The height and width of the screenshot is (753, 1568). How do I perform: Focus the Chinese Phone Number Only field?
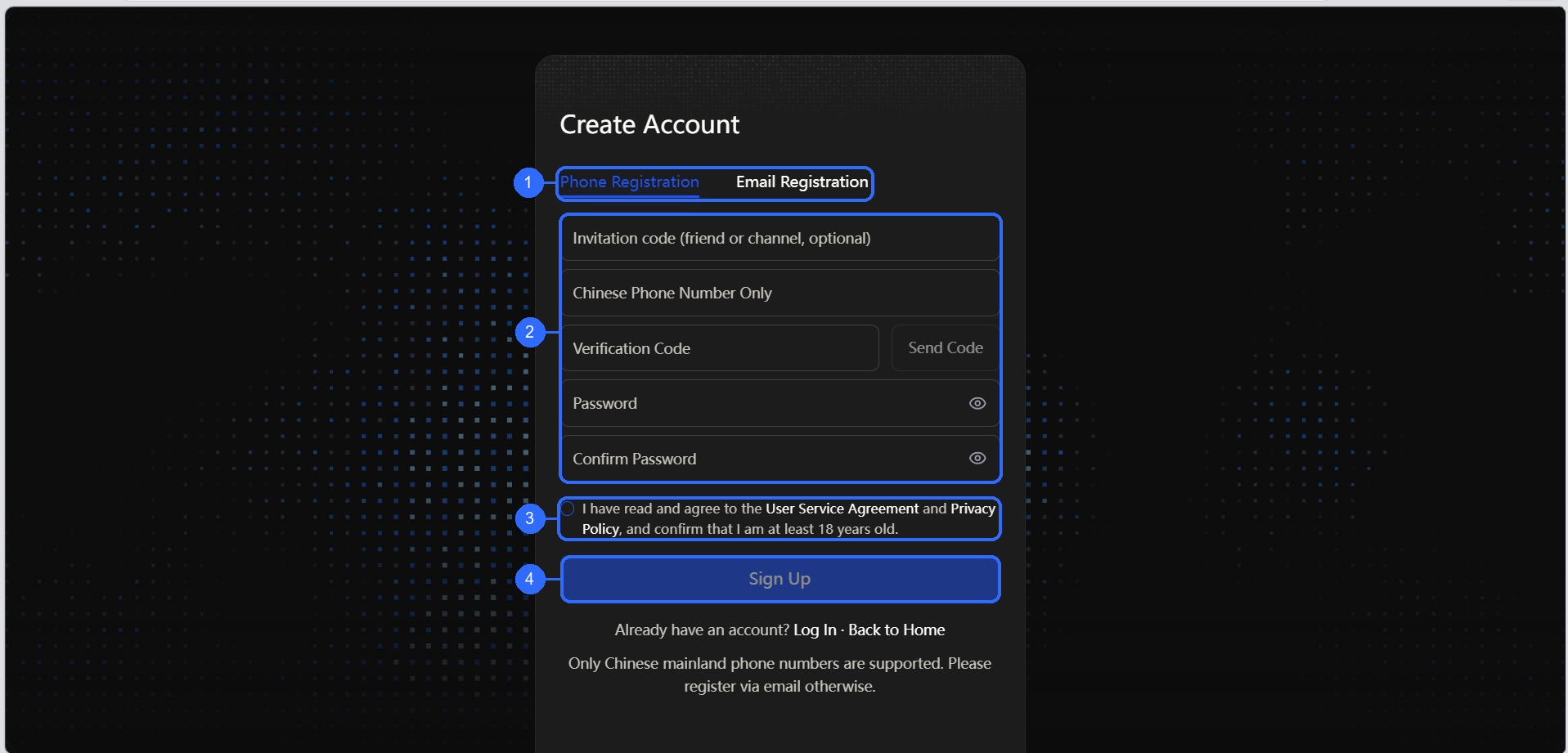pos(780,293)
